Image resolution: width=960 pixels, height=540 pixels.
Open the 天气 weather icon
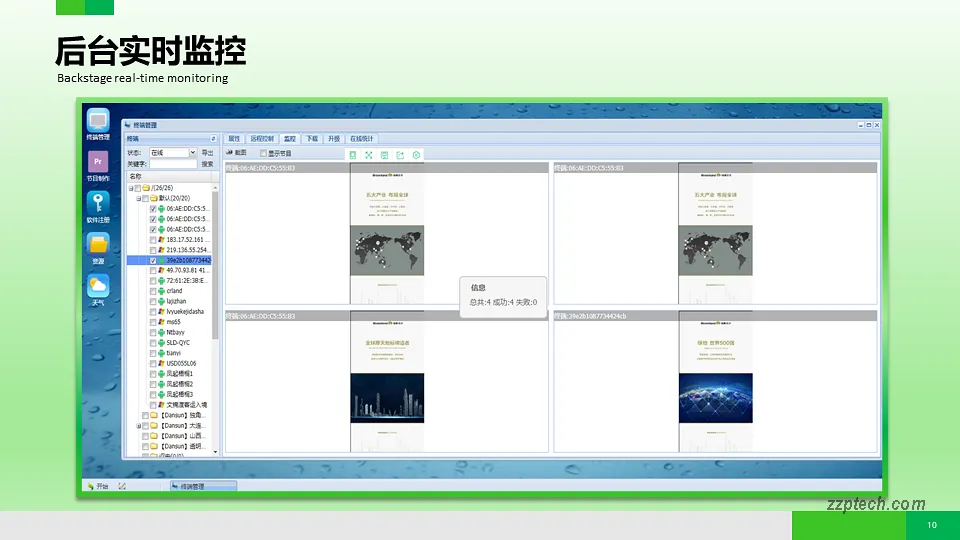coord(98,288)
